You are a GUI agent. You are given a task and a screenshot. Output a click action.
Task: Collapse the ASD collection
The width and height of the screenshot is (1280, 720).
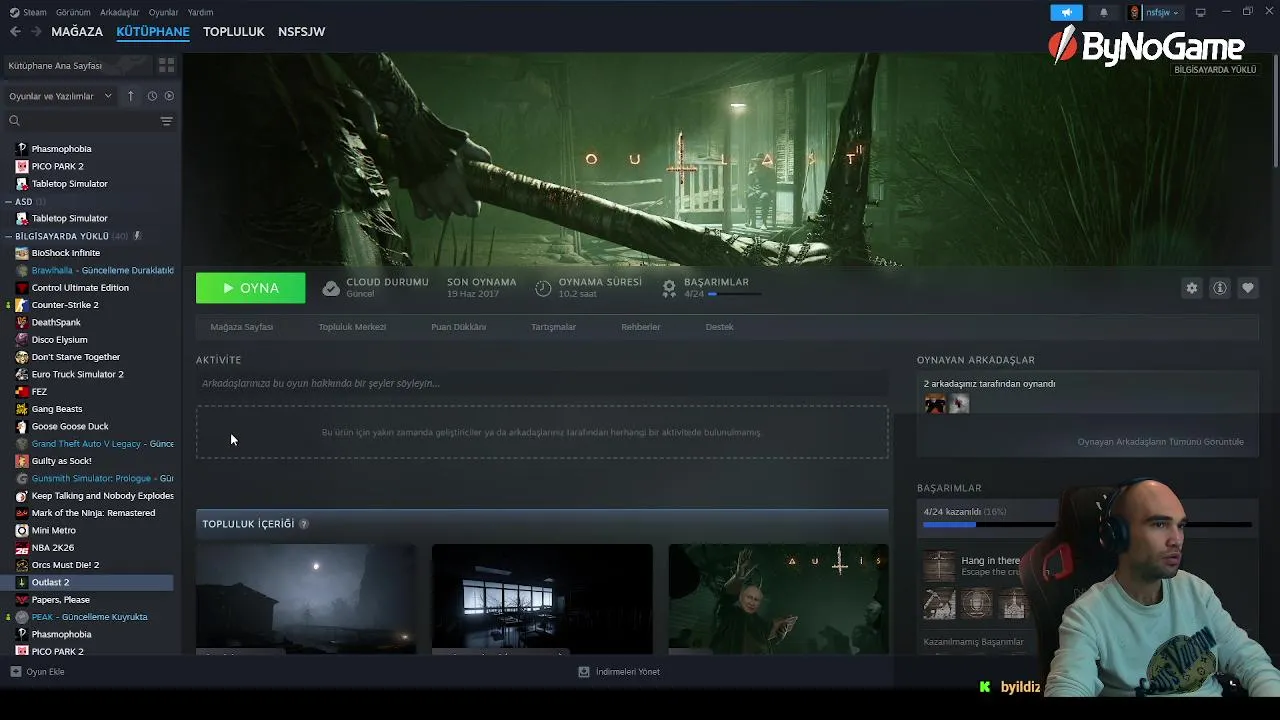pyautogui.click(x=8, y=201)
